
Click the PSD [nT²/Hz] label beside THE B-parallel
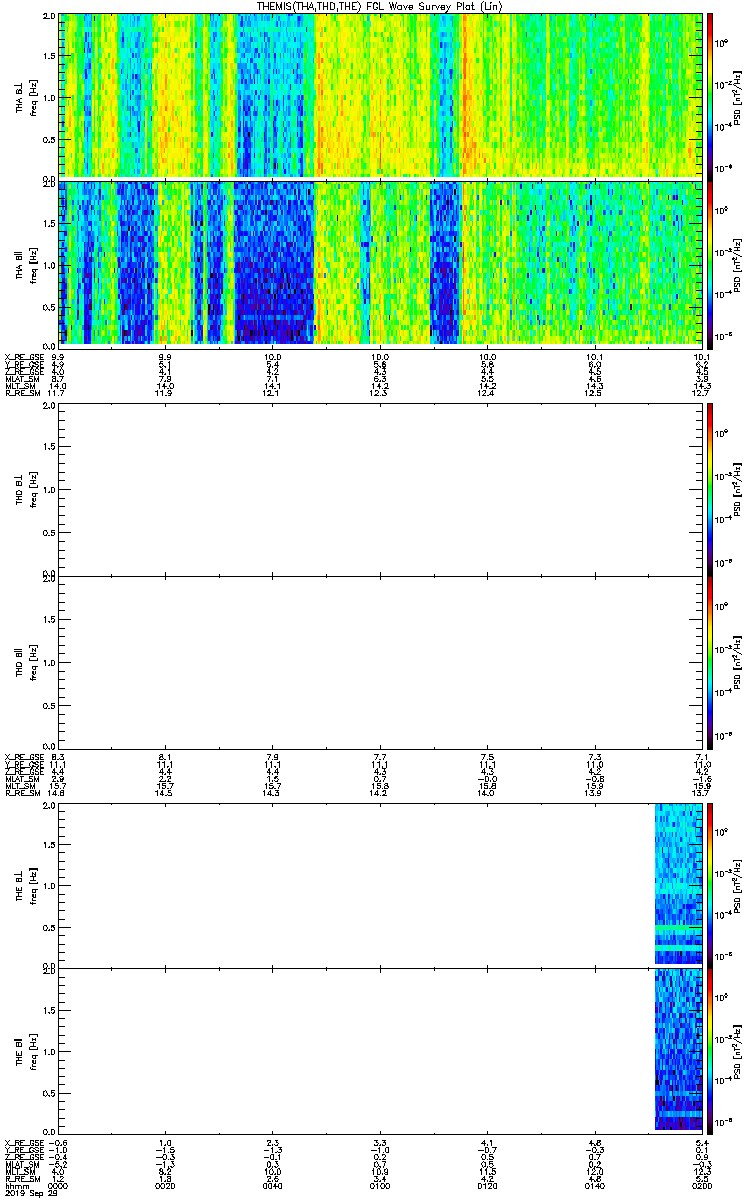[x=737, y=1051]
